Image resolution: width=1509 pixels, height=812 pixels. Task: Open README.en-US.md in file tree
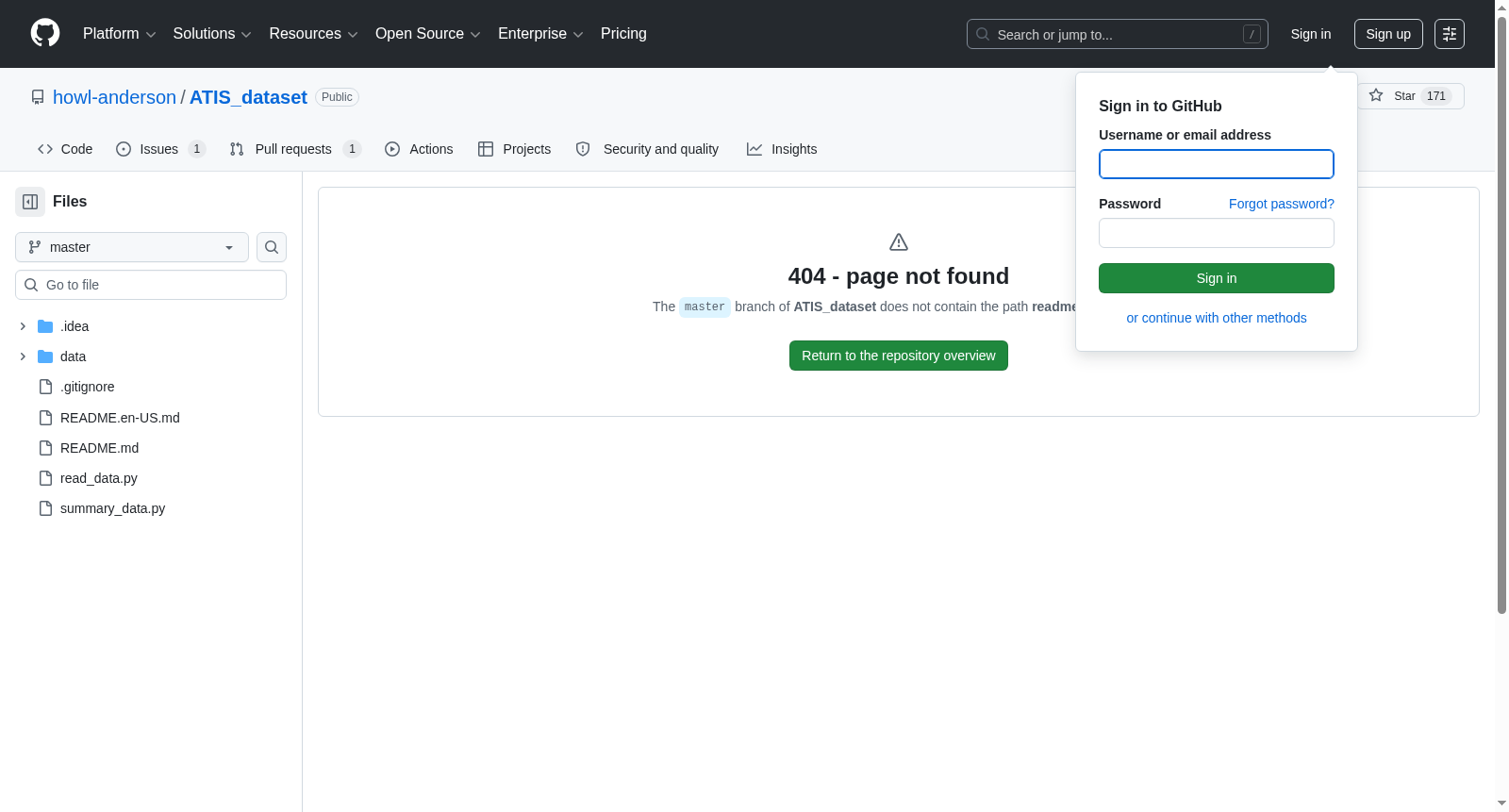(x=120, y=418)
